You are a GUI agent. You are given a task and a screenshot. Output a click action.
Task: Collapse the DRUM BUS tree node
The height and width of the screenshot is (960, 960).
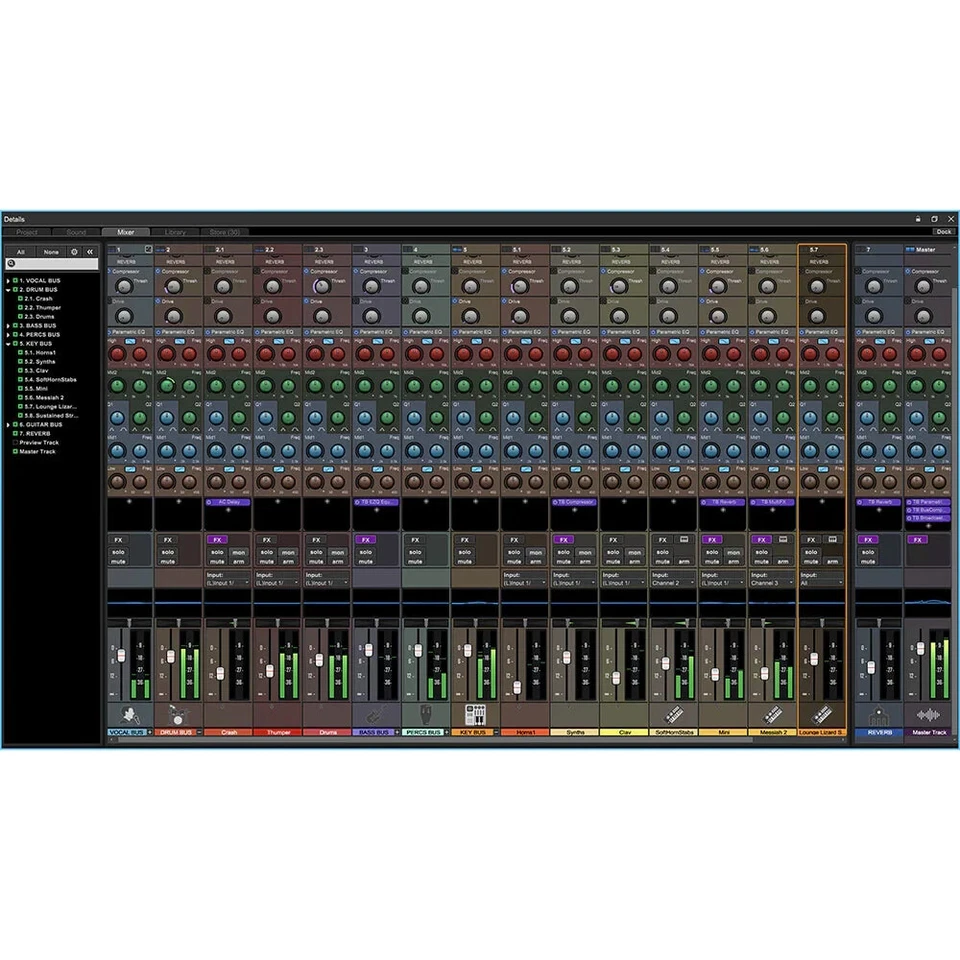click(x=8, y=288)
